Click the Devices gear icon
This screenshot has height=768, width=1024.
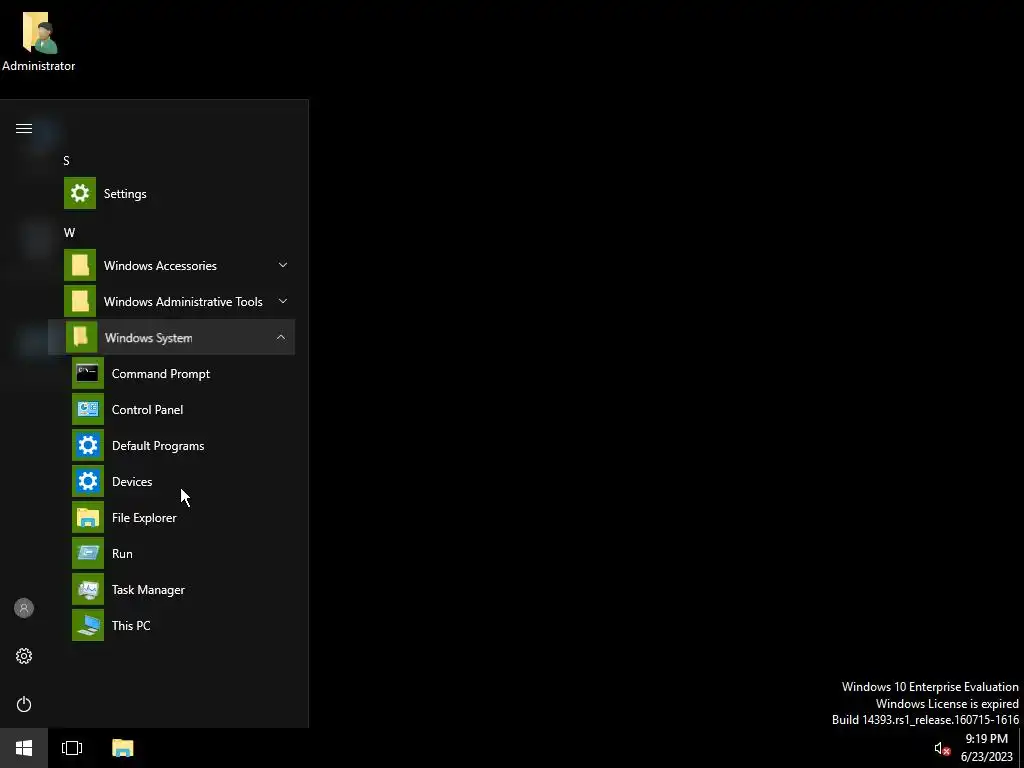88,481
